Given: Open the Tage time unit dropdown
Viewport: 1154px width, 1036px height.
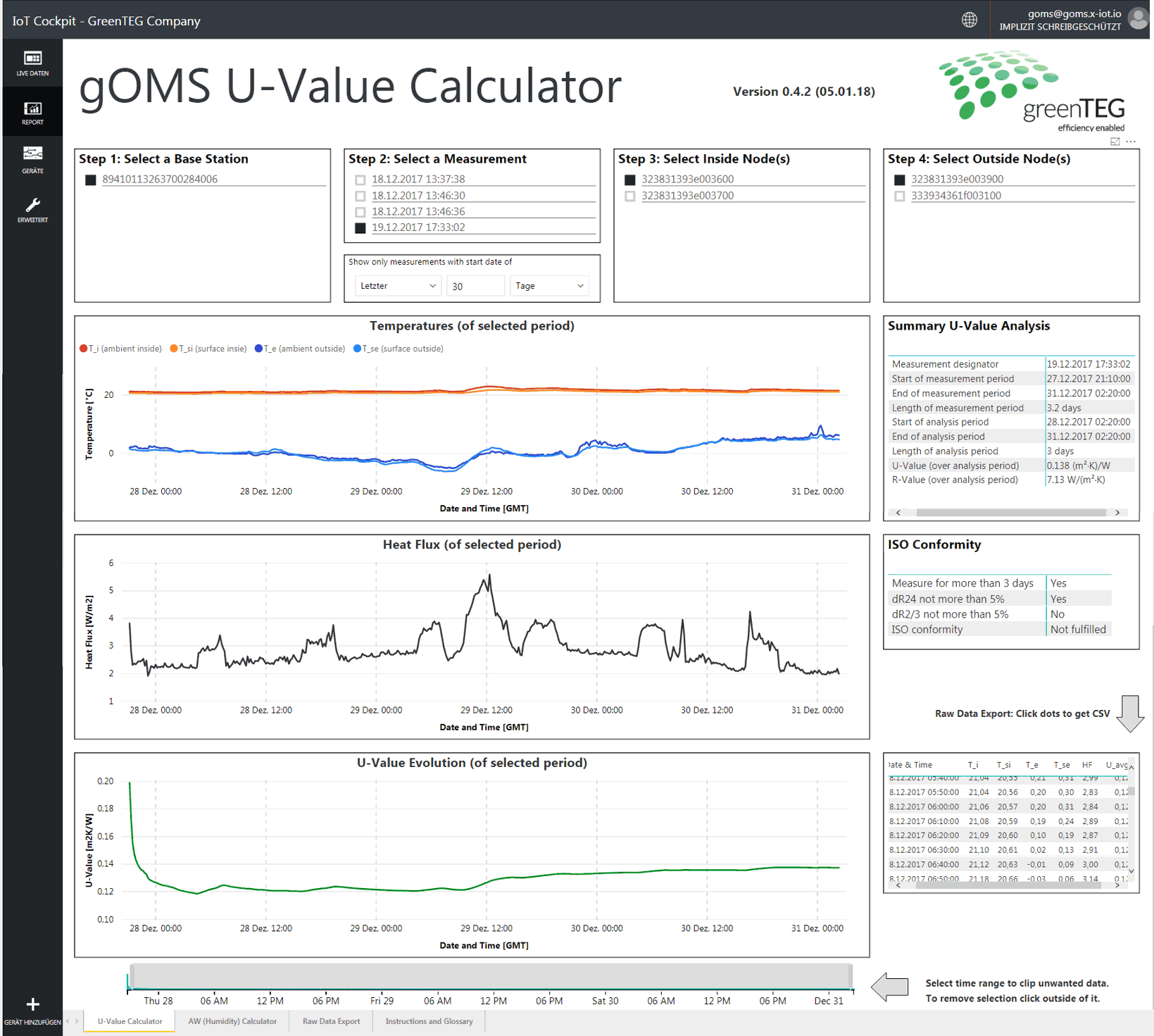Looking at the screenshot, I should click(550, 286).
